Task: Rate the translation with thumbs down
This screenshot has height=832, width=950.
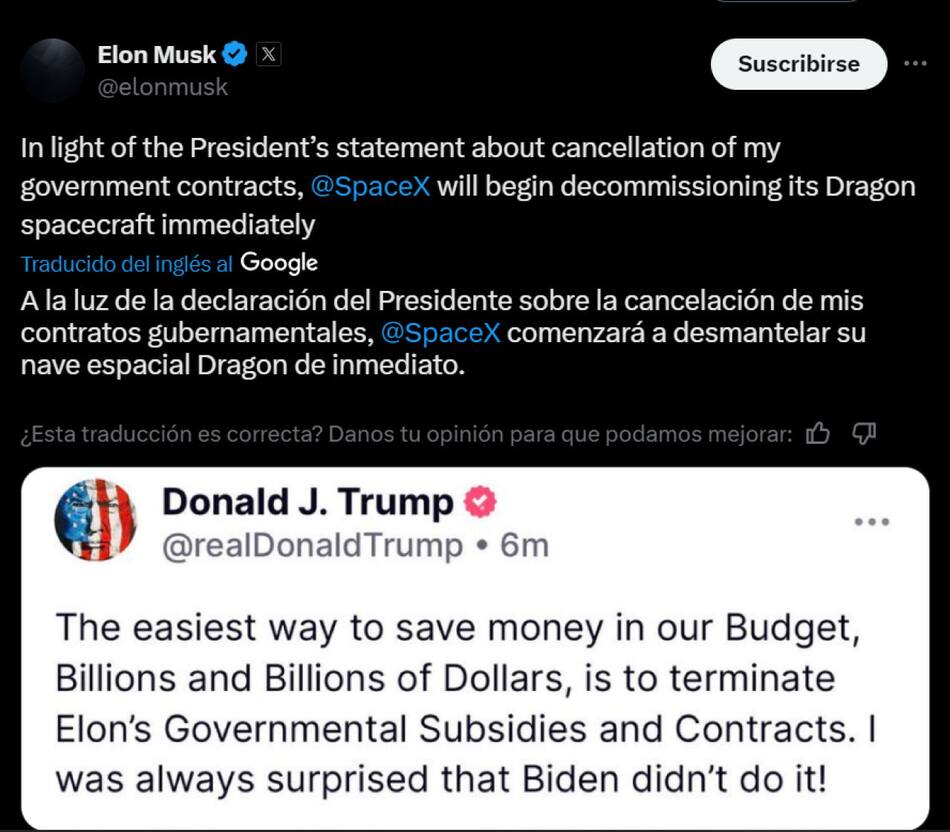Action: coord(864,433)
